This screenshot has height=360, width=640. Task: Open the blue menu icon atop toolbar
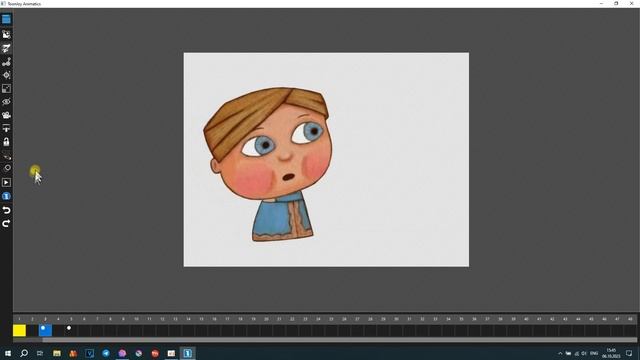[6, 19]
